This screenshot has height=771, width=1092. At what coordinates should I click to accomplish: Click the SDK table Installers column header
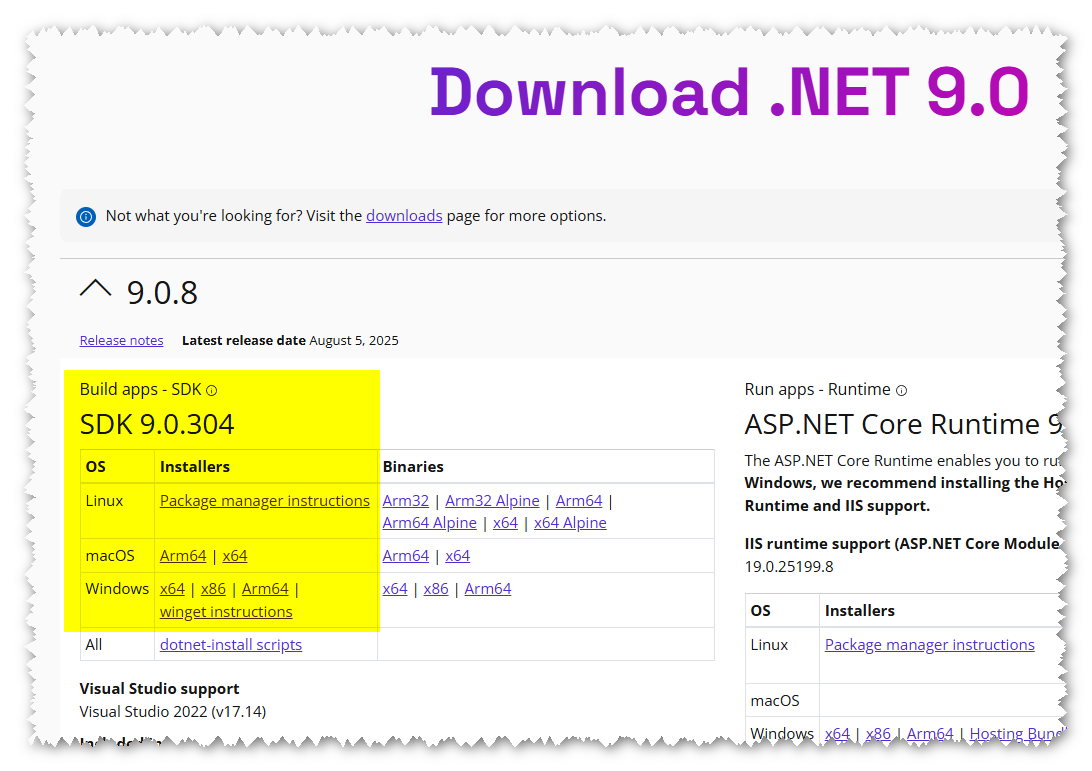[x=195, y=467]
